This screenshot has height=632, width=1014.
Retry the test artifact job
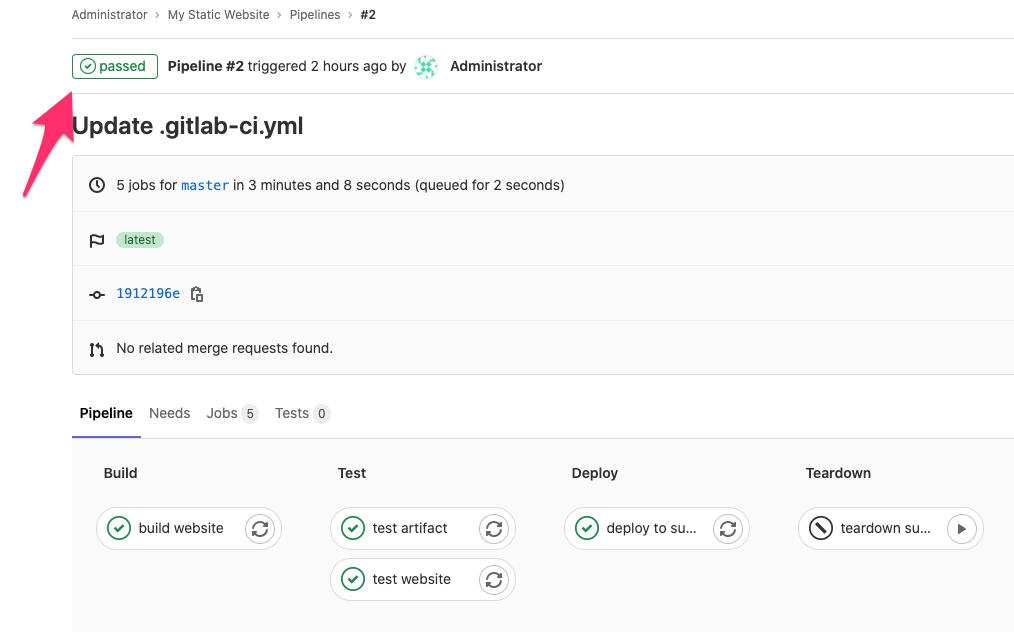tap(494, 528)
